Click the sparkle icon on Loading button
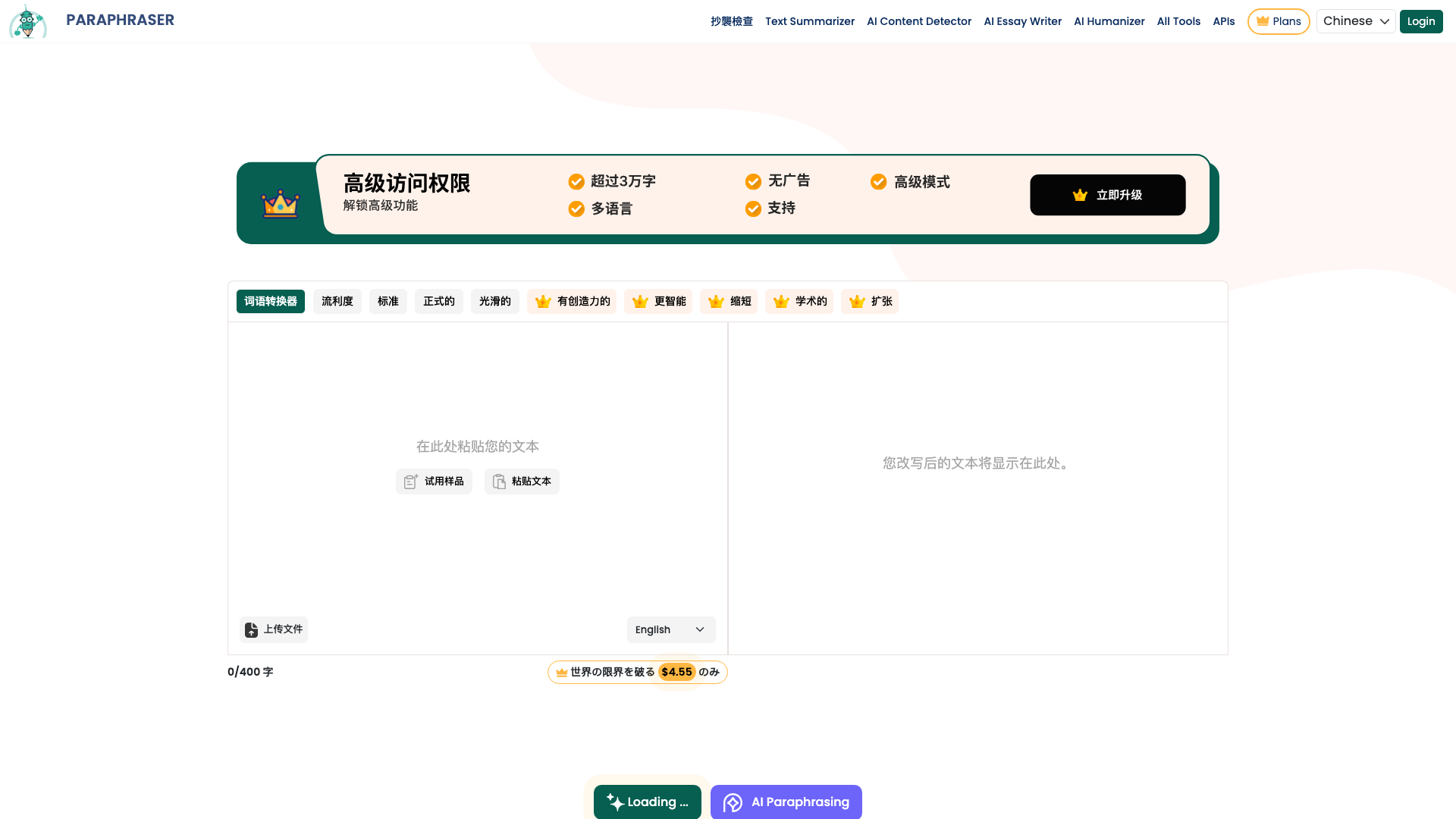This screenshot has height=819, width=1456. click(x=615, y=802)
